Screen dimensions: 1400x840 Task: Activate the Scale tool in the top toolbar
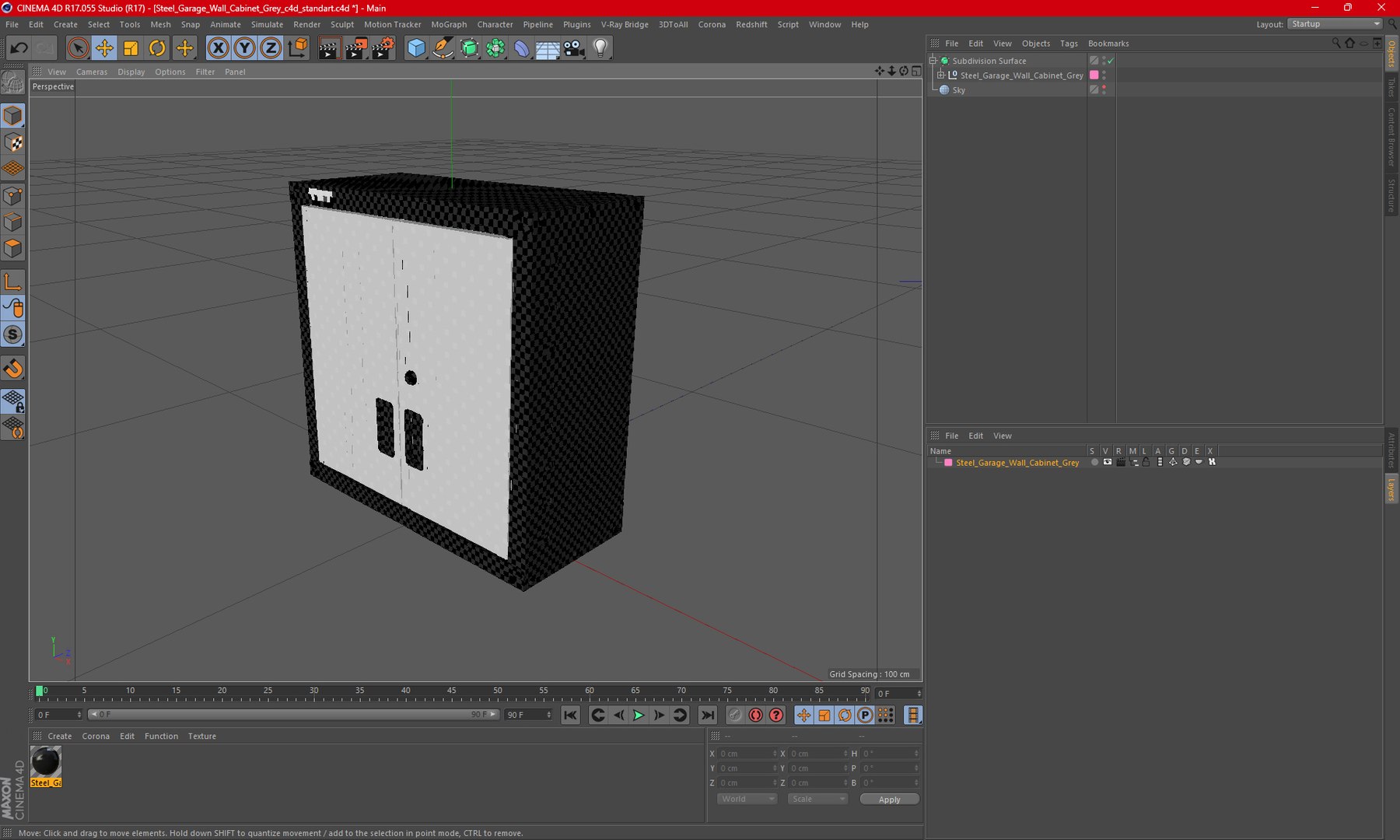(131, 48)
